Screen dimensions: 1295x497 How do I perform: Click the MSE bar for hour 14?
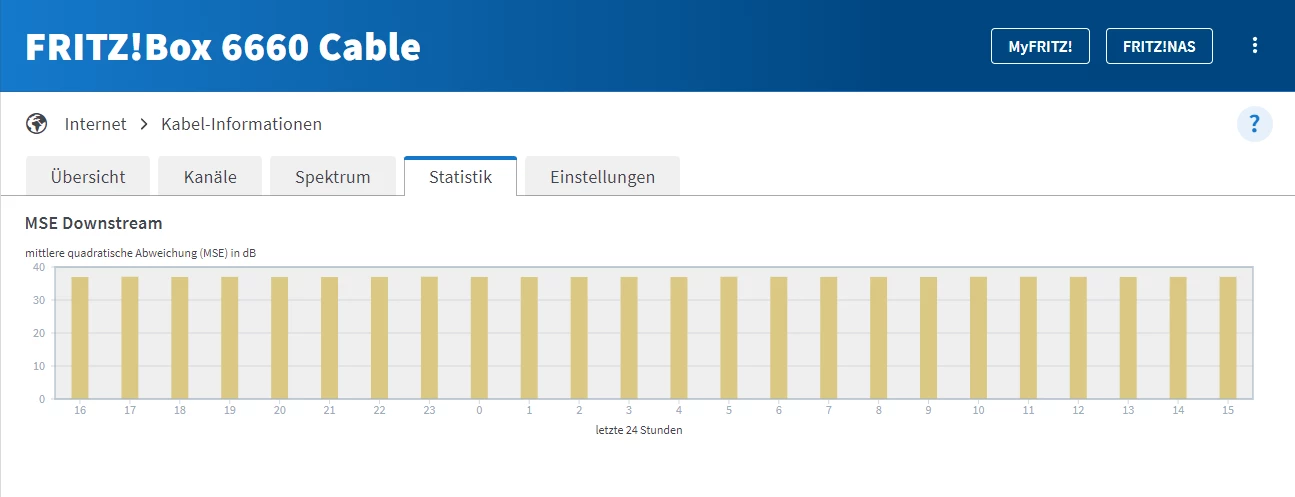coord(1178,338)
